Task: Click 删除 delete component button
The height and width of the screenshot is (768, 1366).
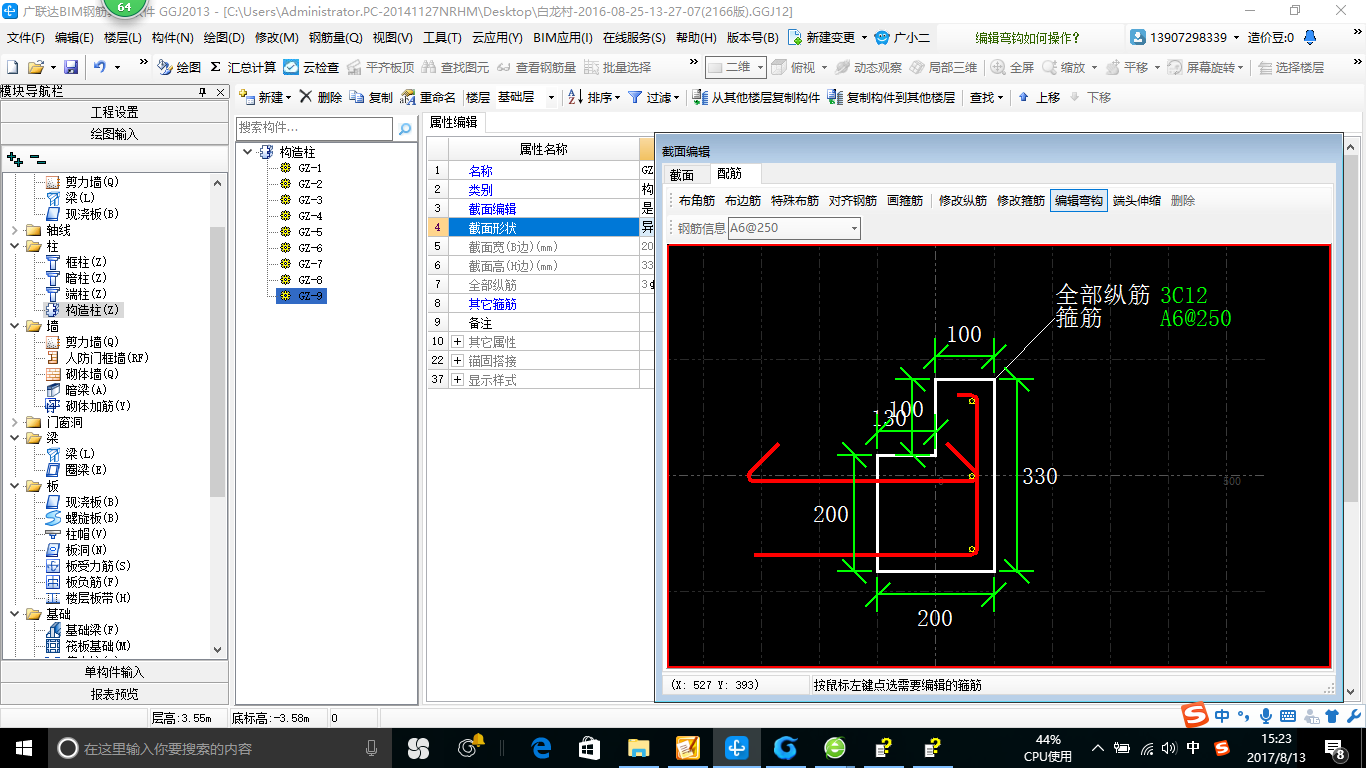Action: pyautogui.click(x=321, y=97)
